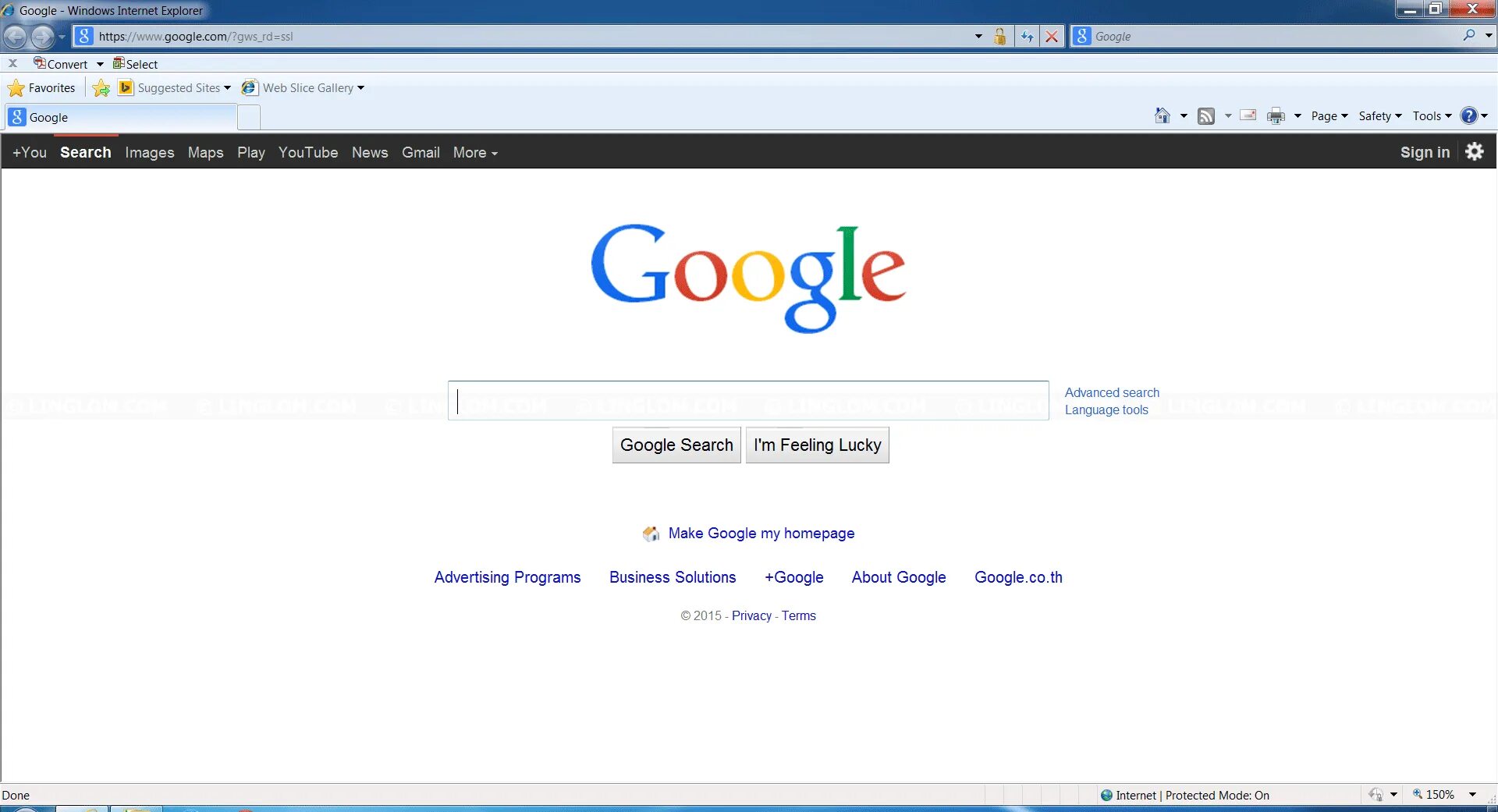Open the recent pages dropdown beside Forward
Viewport: 1498px width, 812px height.
coord(62,37)
